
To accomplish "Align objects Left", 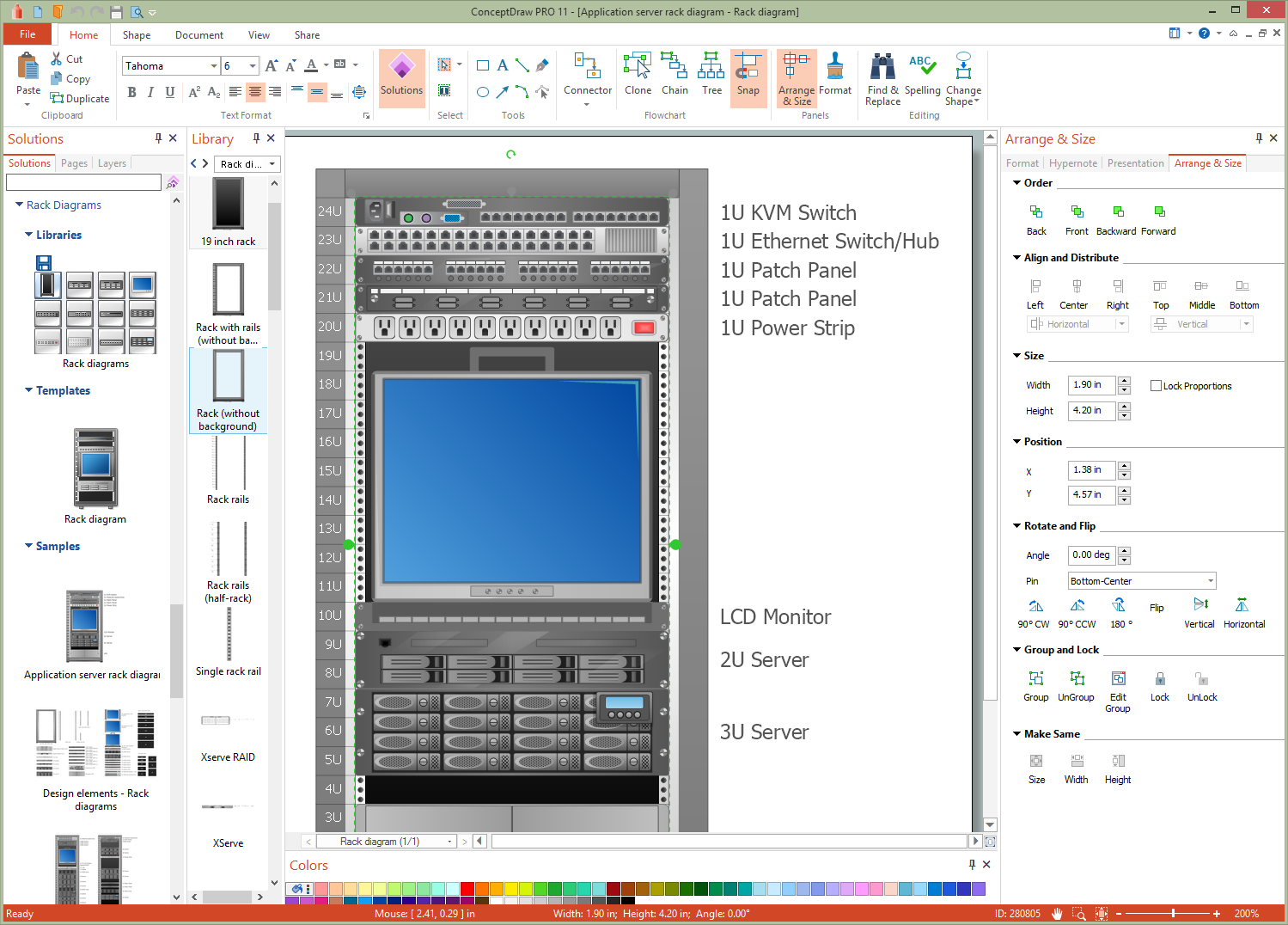I will tap(1035, 294).
